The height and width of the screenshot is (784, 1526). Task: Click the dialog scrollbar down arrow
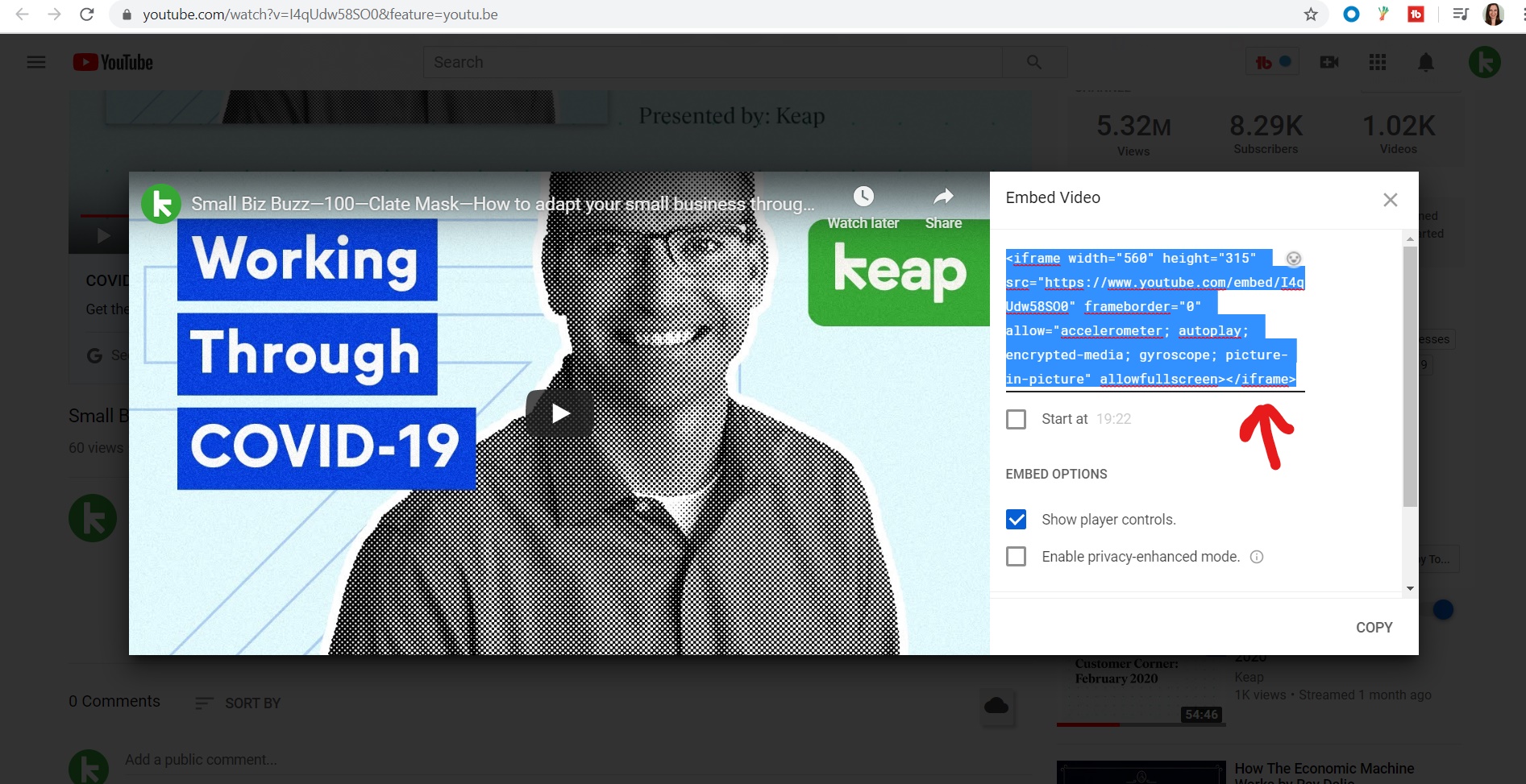(1410, 588)
